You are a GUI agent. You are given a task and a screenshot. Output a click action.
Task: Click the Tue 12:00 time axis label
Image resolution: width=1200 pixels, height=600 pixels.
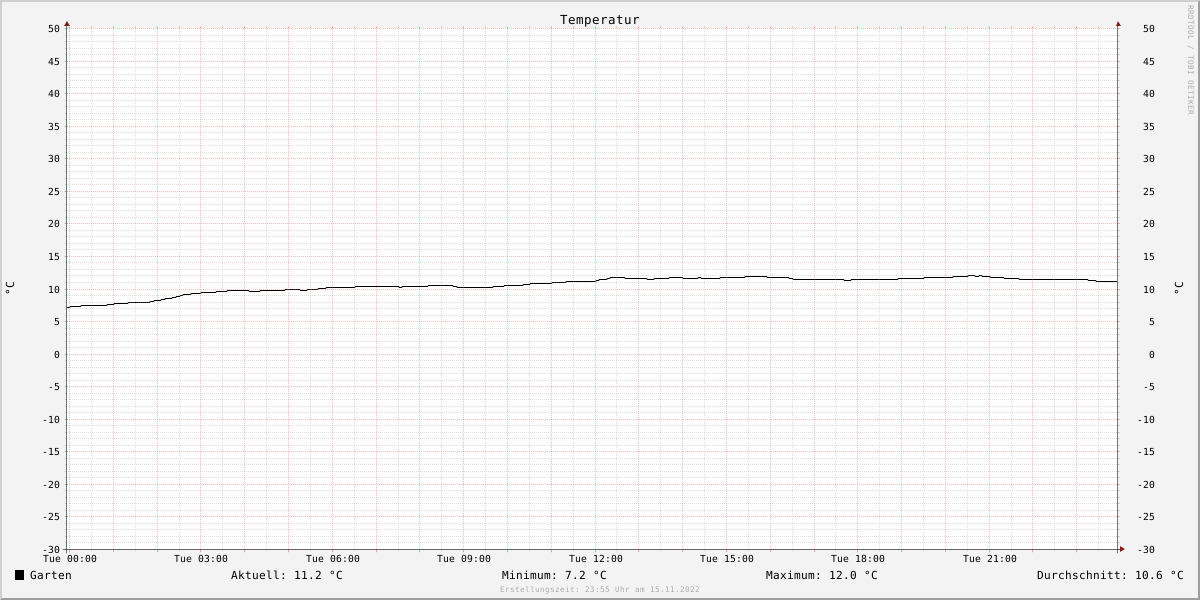point(596,559)
